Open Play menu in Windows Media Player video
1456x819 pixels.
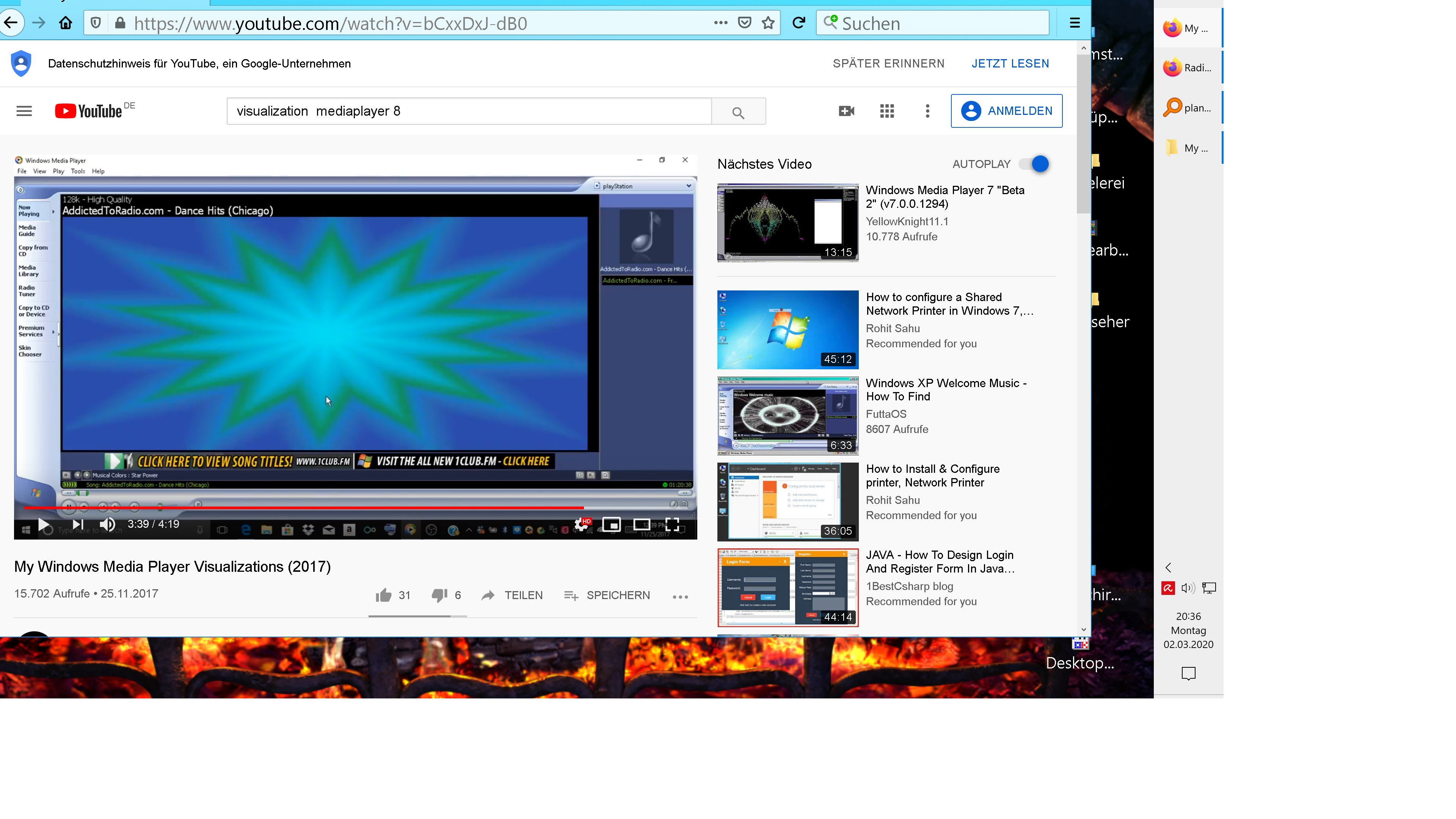(58, 171)
